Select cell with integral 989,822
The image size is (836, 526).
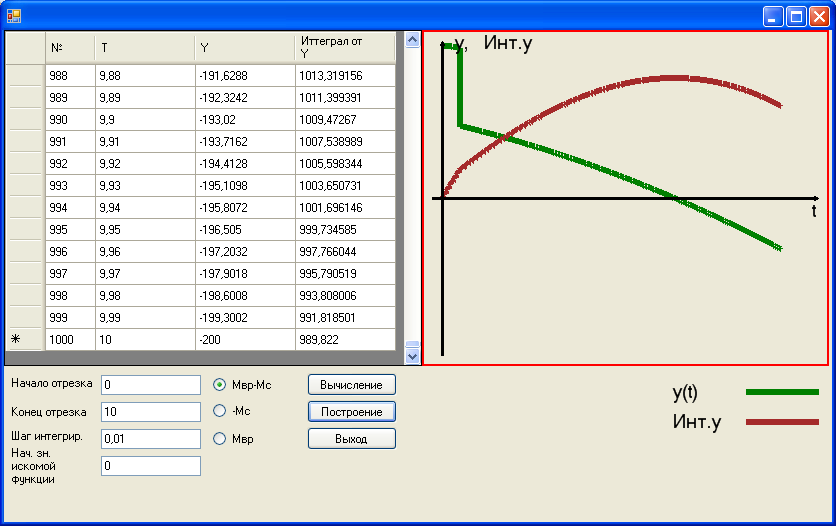pos(345,339)
